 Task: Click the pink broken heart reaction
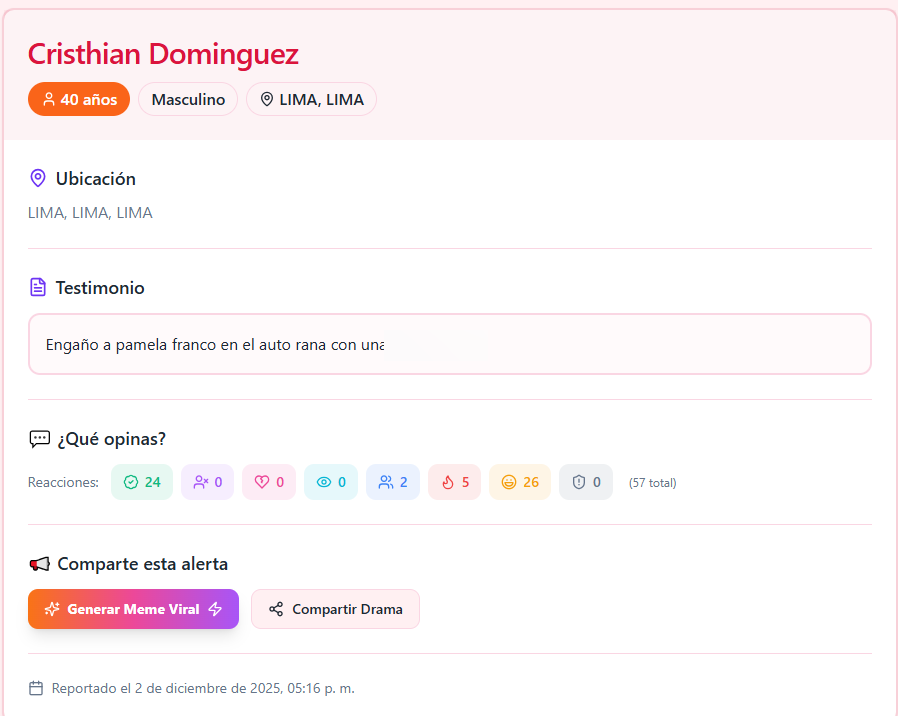[x=269, y=482]
